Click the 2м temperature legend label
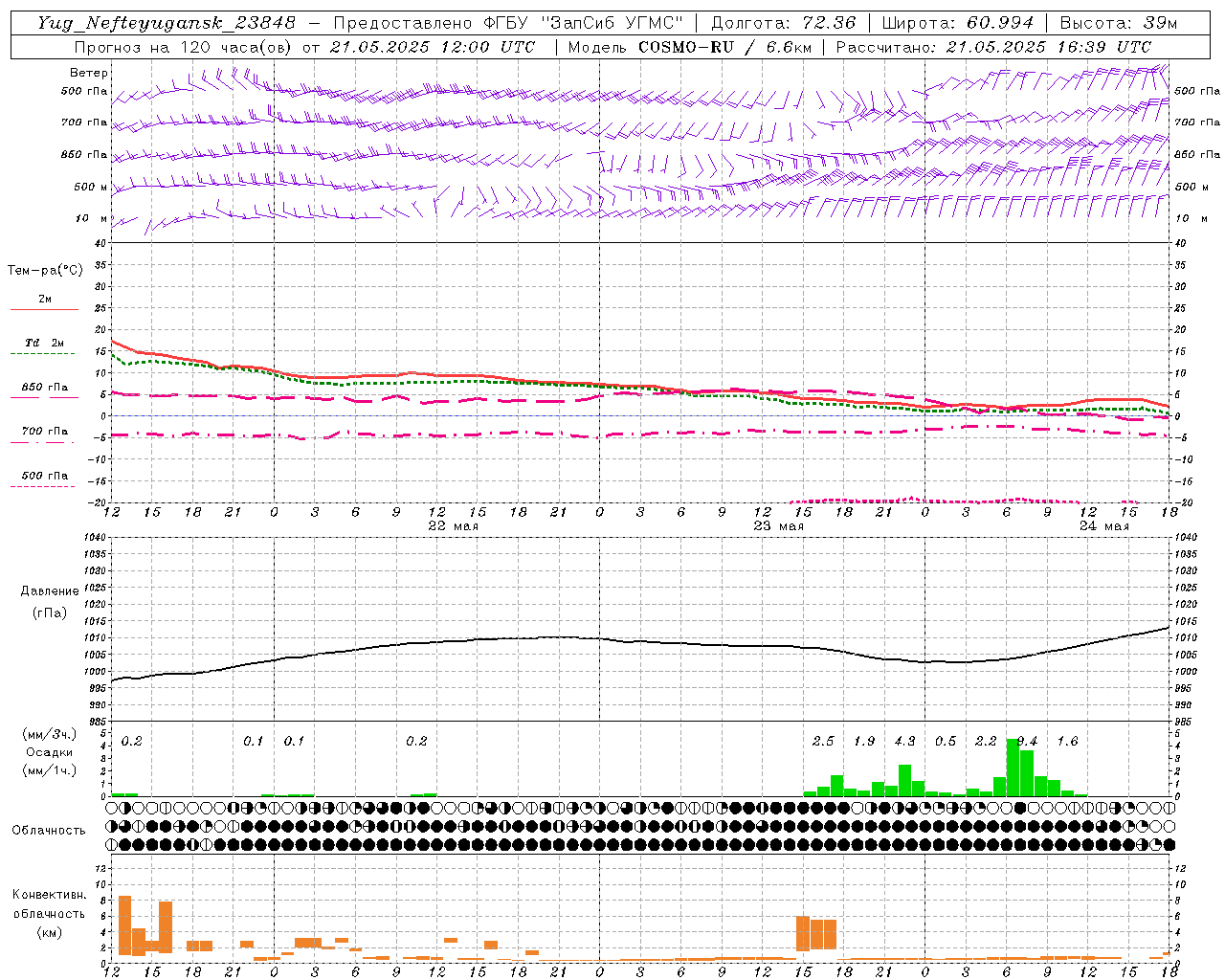Image resolution: width=1225 pixels, height=980 pixels. point(45,299)
